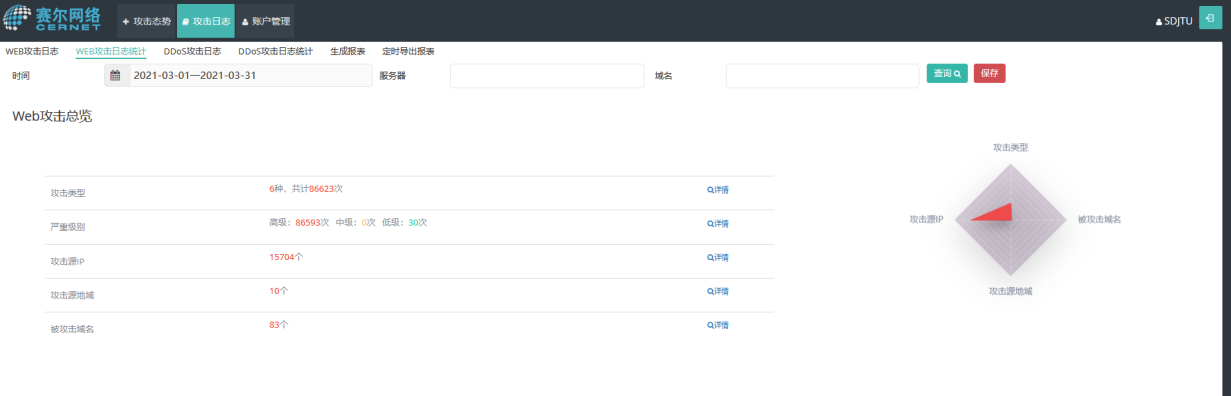Switch to DDoS攻击日志统计 tab

[275, 51]
